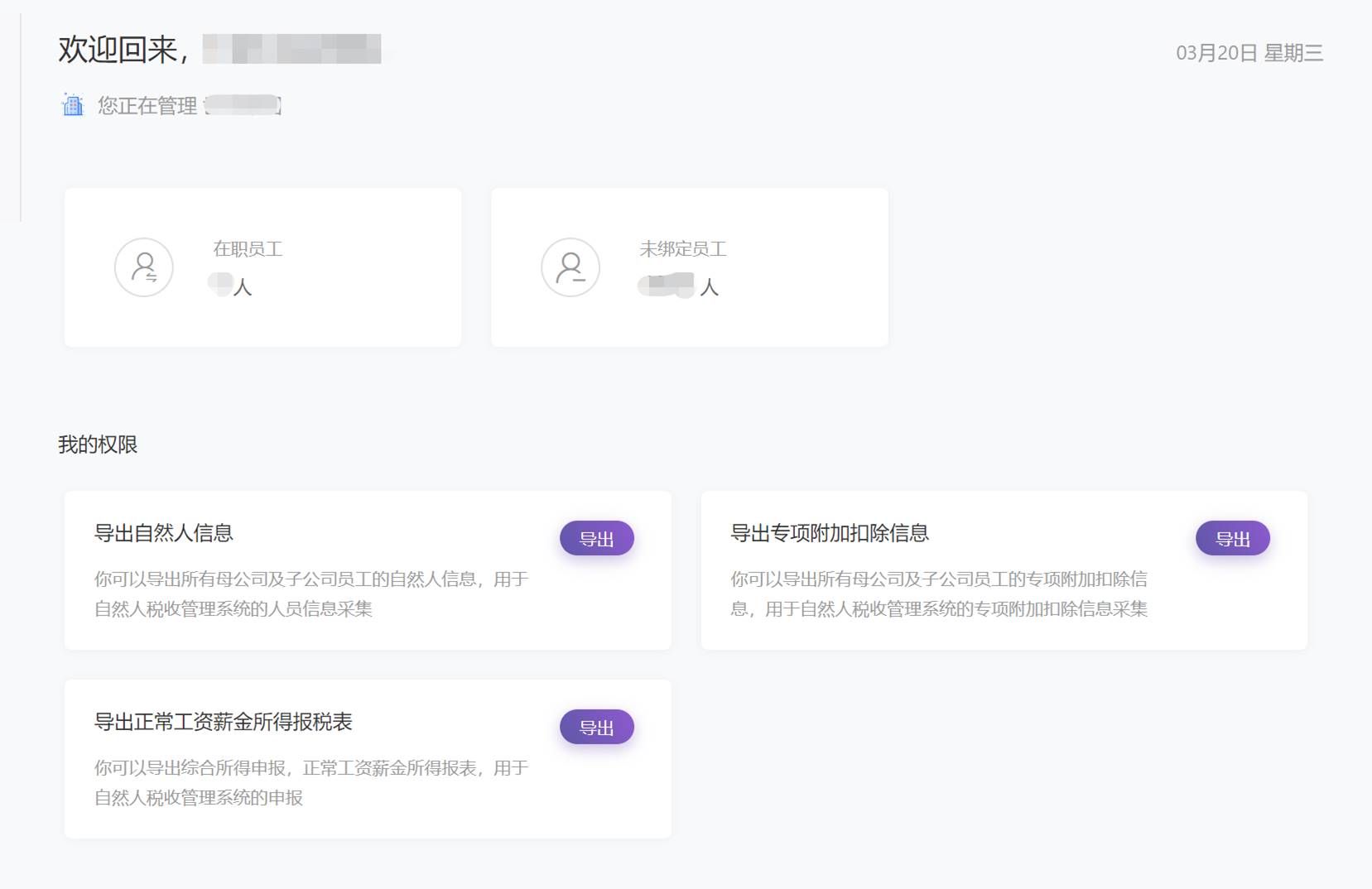Click the 自然人信息 export description text
Viewport: 1372px width, 889px height.
click(x=311, y=593)
